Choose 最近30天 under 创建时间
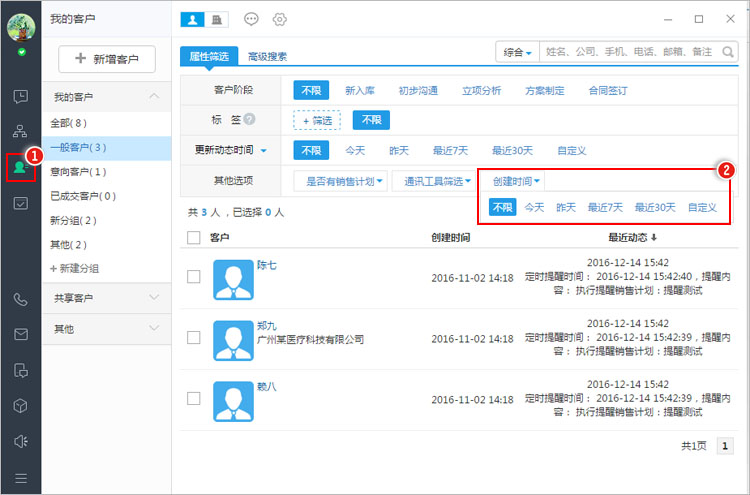750x495 pixels. click(x=655, y=208)
